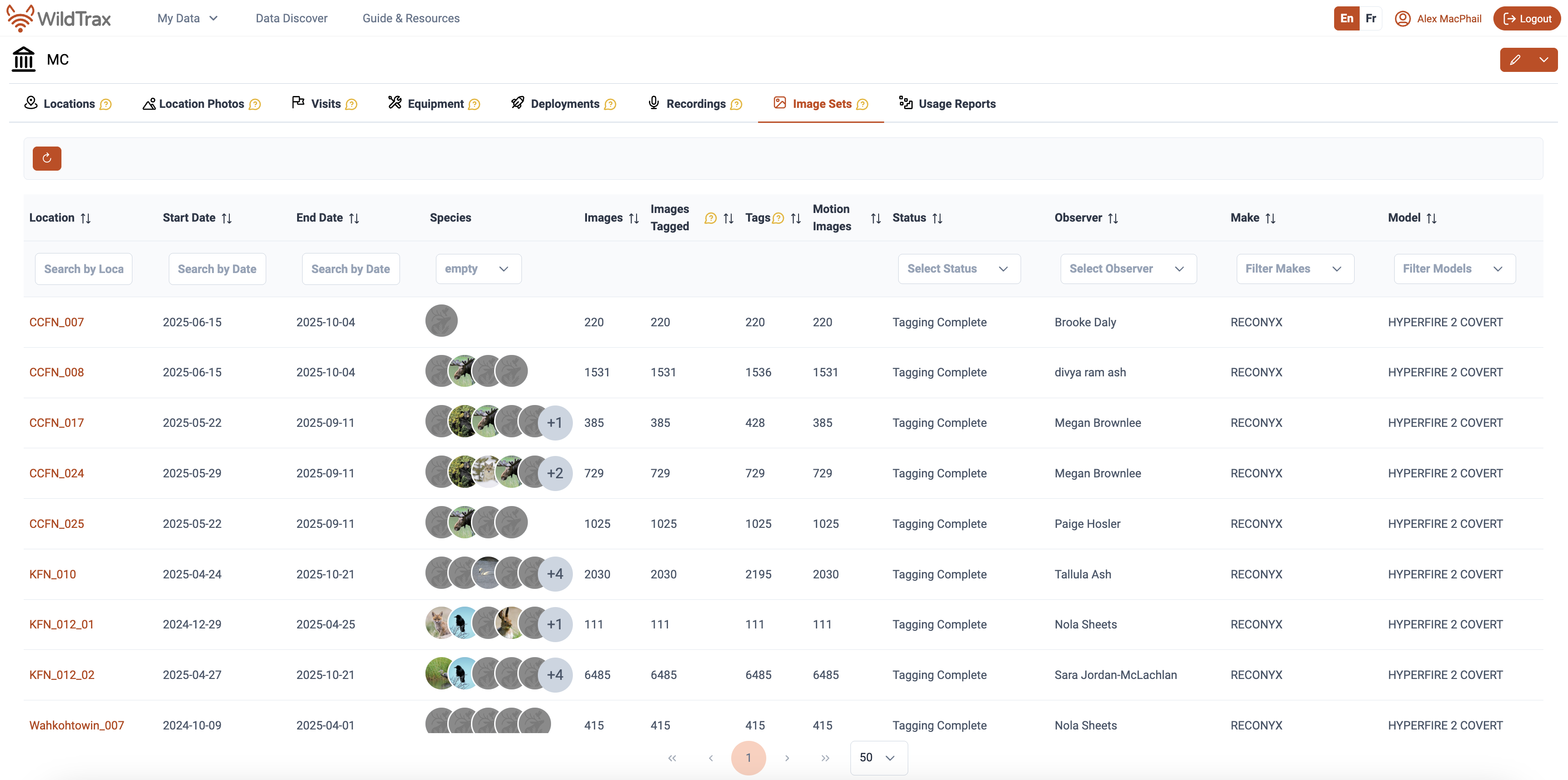Go to next page arrow
This screenshot has width=1568, height=780.
(x=786, y=758)
